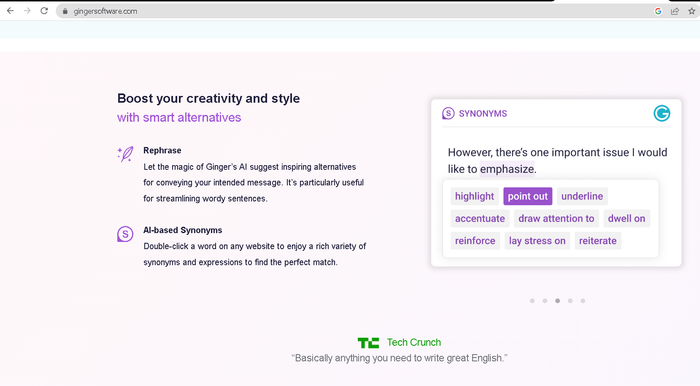
Task: Choose the 'accentuate' synonym
Action: pyautogui.click(x=480, y=219)
